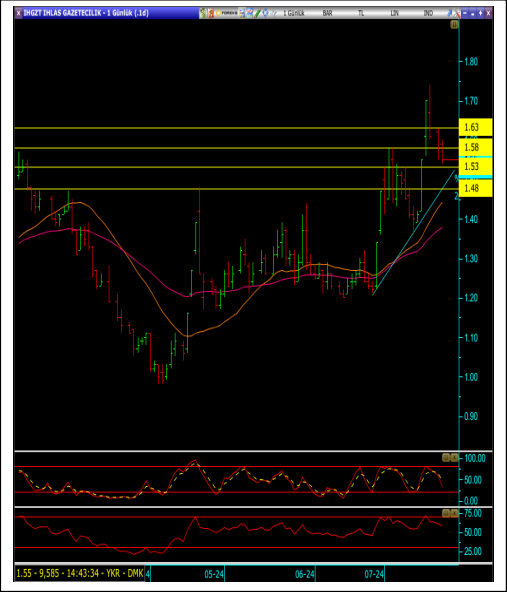Toggle settings button of RSI indicator panel
The height and width of the screenshot is (592, 507).
pyautogui.click(x=446, y=513)
